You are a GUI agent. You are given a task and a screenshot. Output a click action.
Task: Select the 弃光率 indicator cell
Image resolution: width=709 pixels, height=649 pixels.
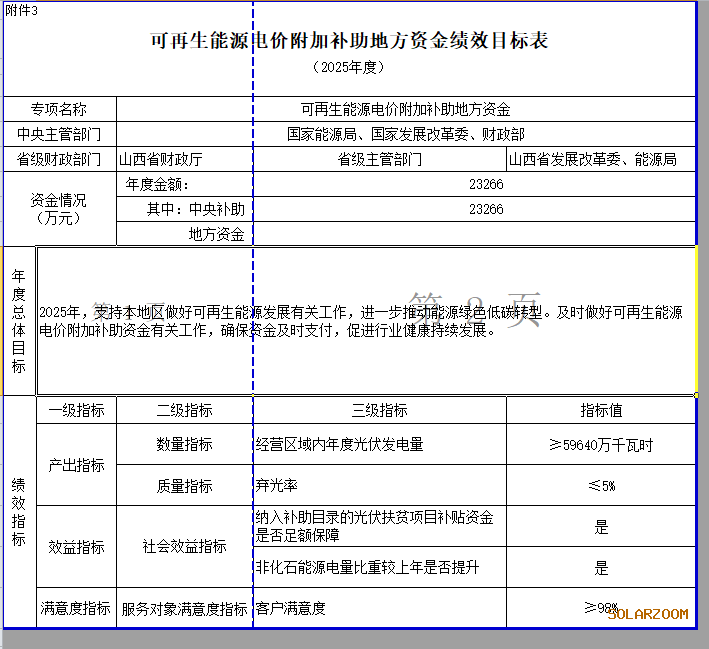point(379,486)
